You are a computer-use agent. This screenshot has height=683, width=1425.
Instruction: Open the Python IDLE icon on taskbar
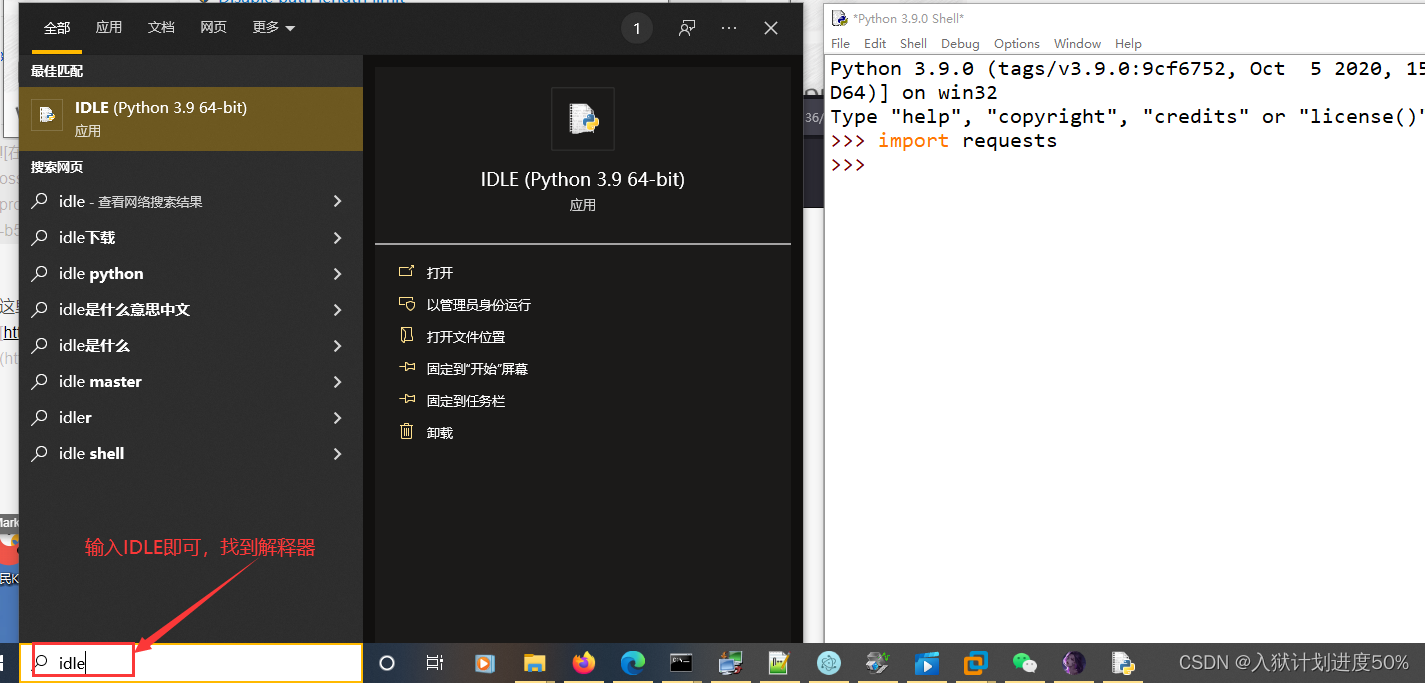pyautogui.click(x=1123, y=663)
